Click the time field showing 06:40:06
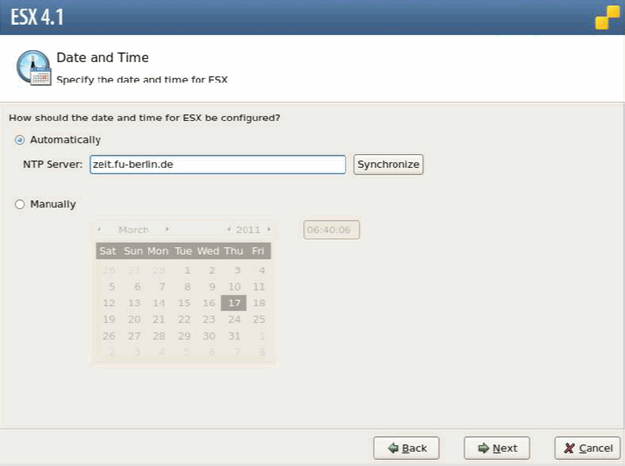 (x=331, y=230)
